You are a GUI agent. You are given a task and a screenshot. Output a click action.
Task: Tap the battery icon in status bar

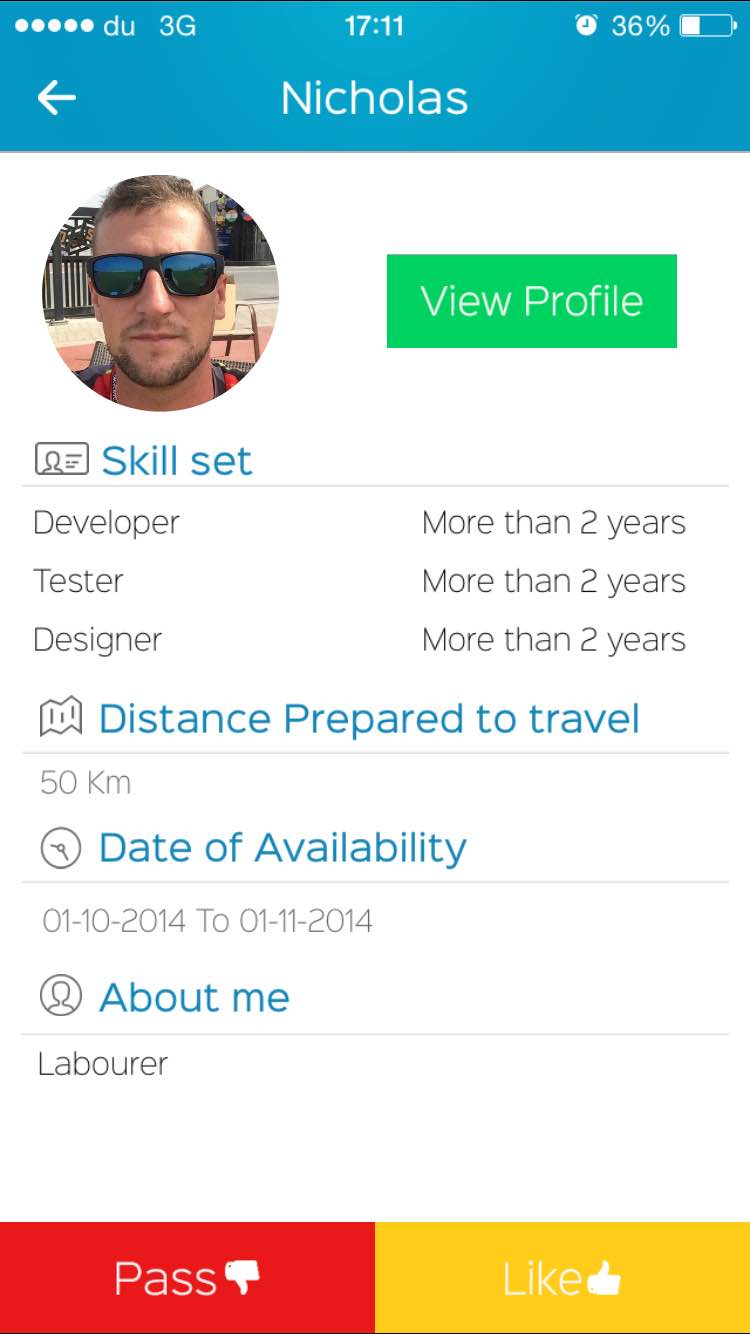(706, 26)
